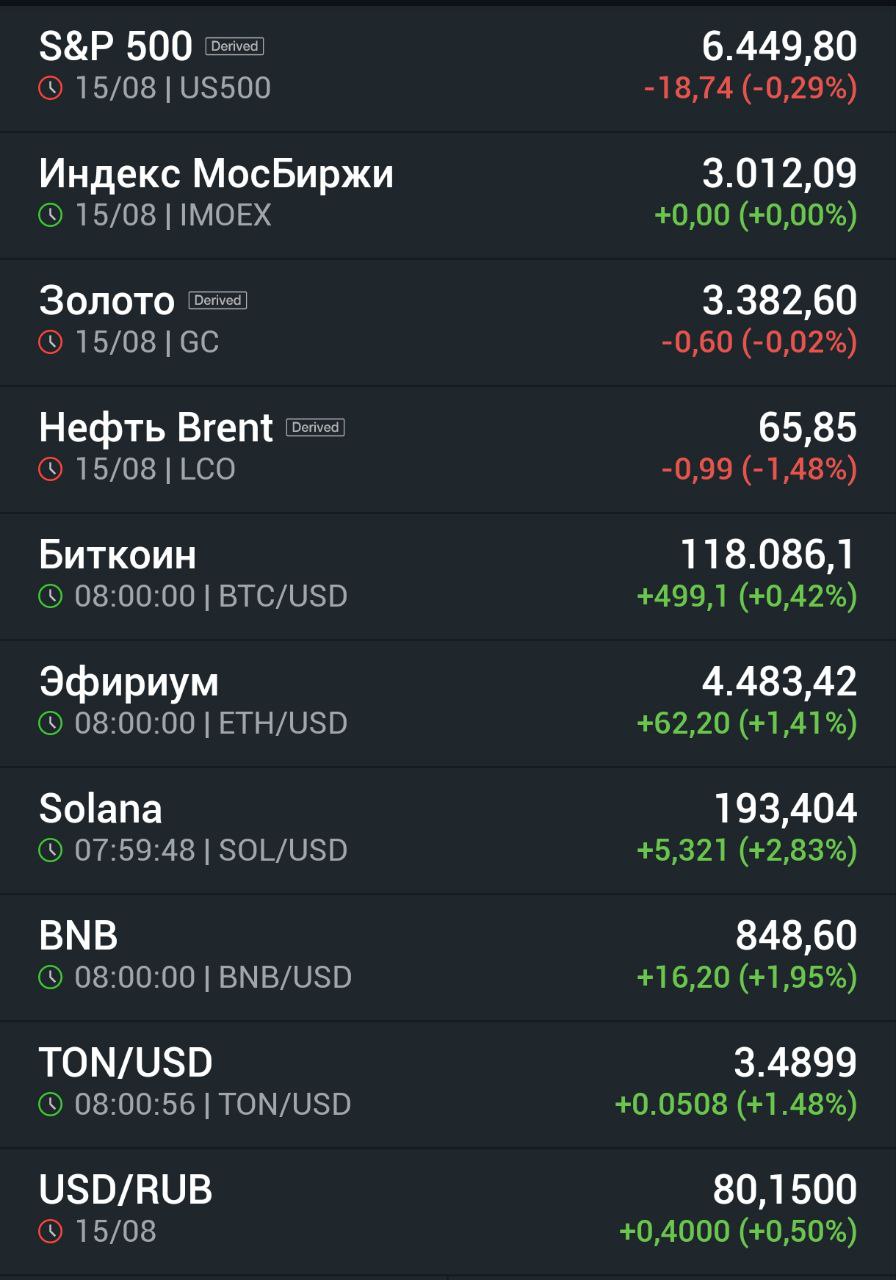Click the red clock icon under Нефть Brent
The height and width of the screenshot is (1280, 896).
pos(50,469)
